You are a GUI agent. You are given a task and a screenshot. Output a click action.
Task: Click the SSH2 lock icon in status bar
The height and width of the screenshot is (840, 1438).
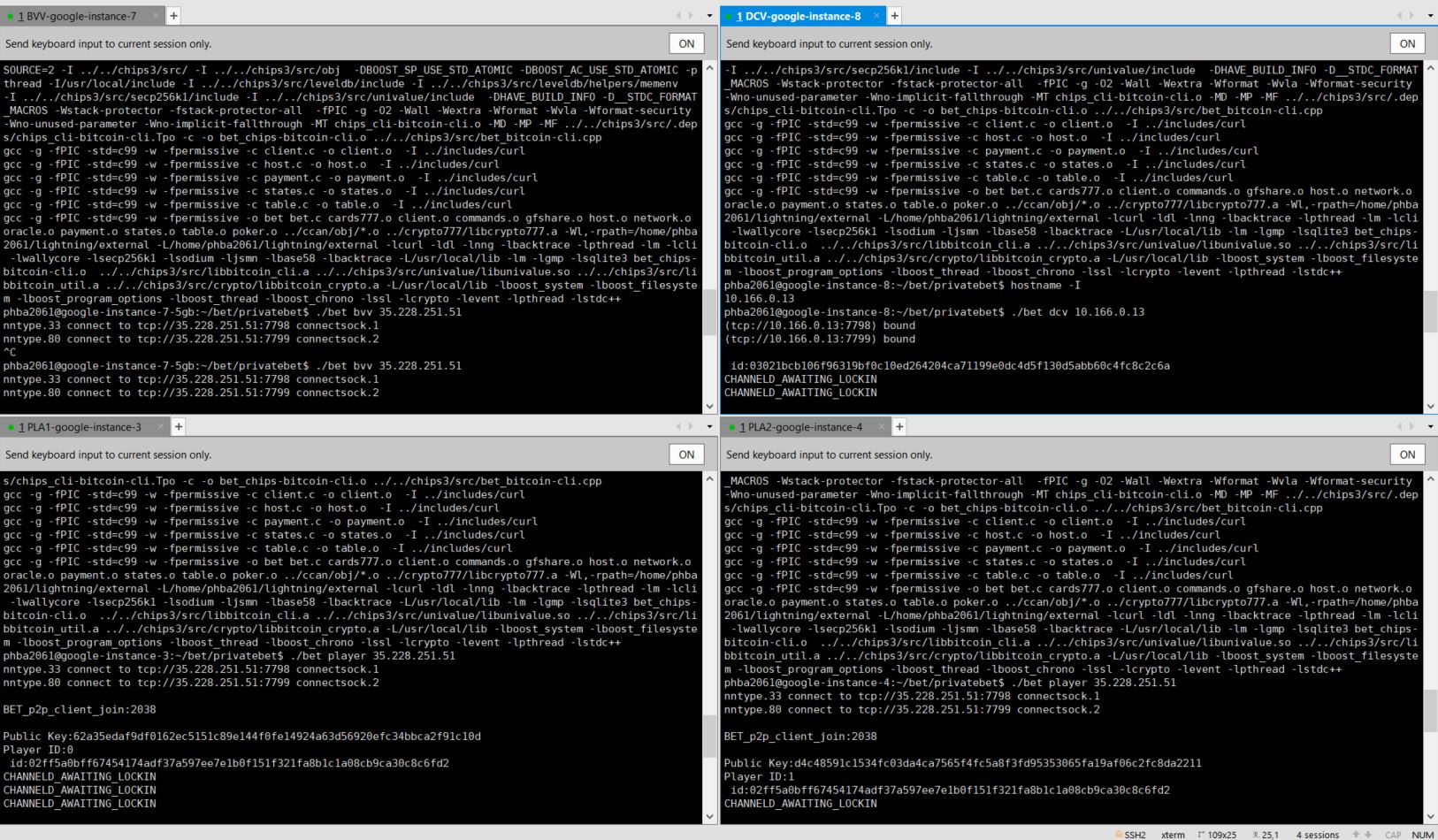[x=1119, y=834]
